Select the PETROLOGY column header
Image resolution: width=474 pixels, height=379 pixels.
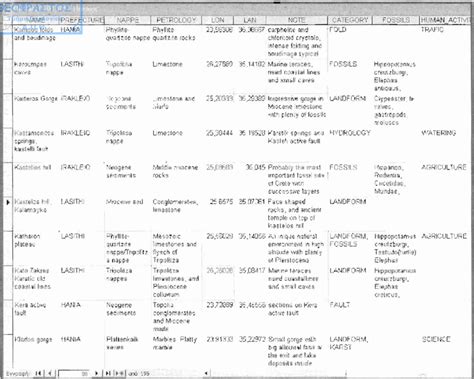[176, 20]
